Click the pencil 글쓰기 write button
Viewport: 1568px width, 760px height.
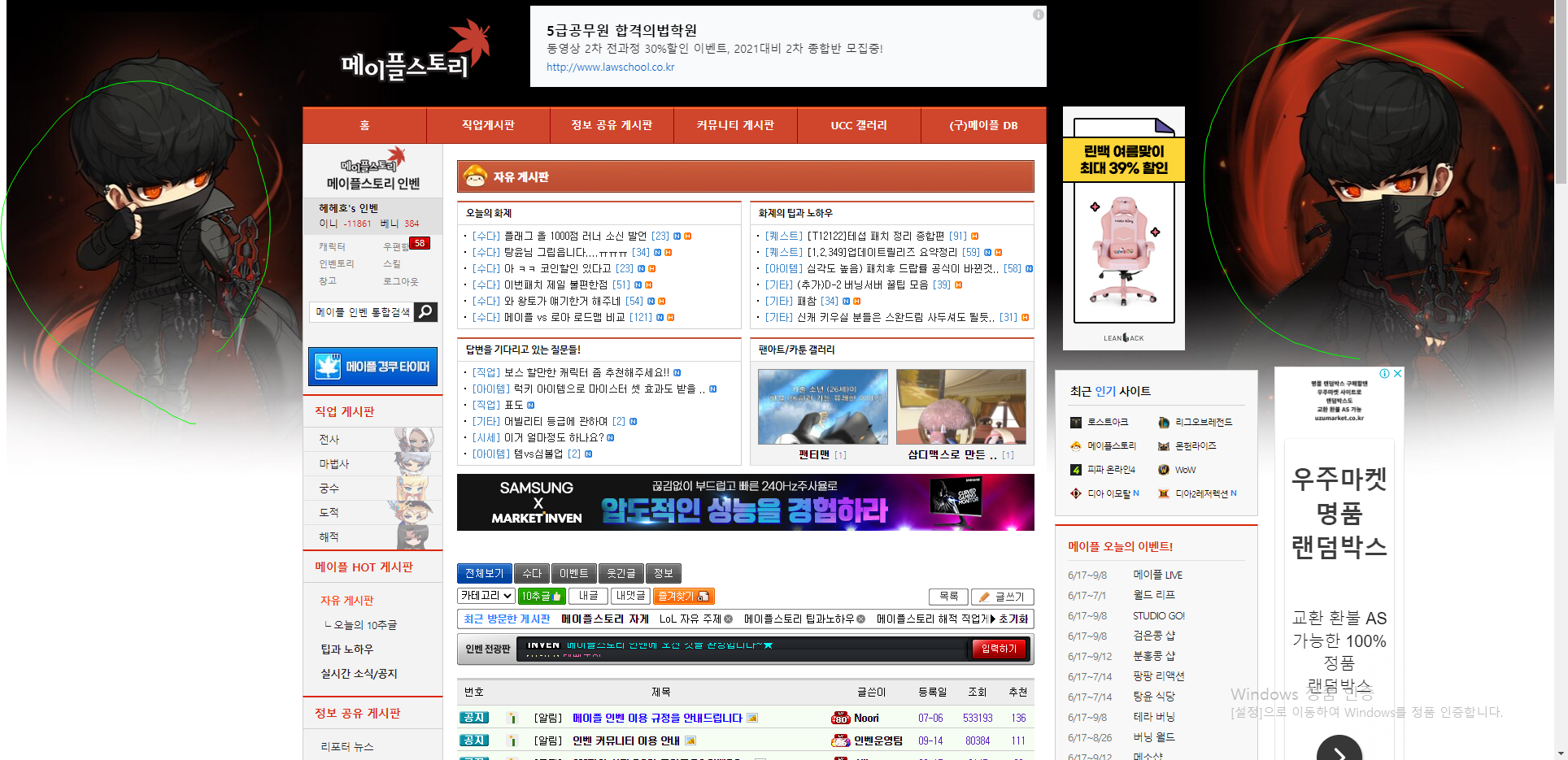point(1002,597)
